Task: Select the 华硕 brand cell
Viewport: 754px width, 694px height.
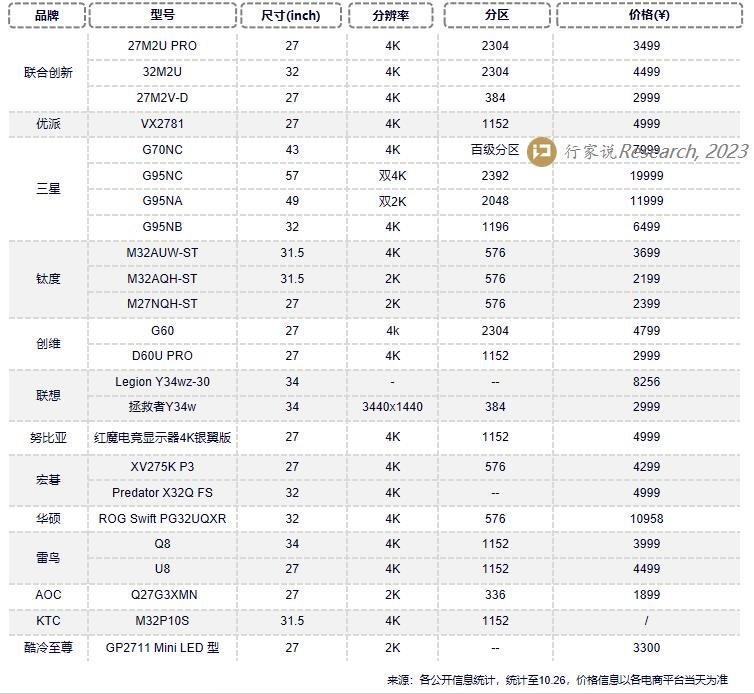Action: coord(48,519)
